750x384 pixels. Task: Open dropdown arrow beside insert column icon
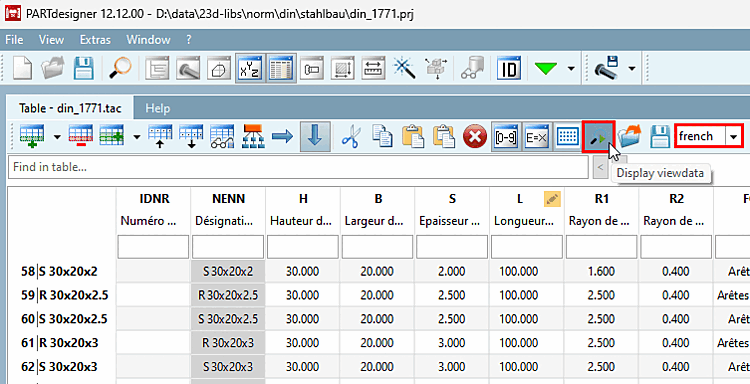(x=137, y=137)
